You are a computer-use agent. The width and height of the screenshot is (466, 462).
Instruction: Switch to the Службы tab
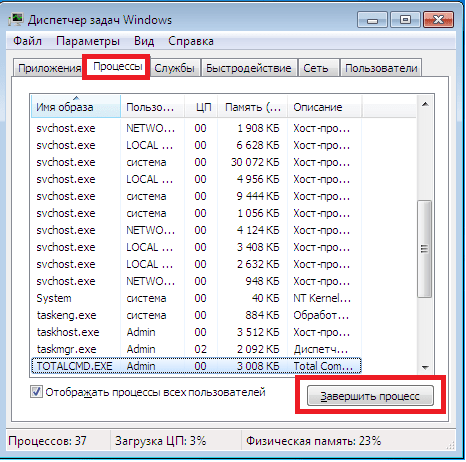tap(174, 68)
